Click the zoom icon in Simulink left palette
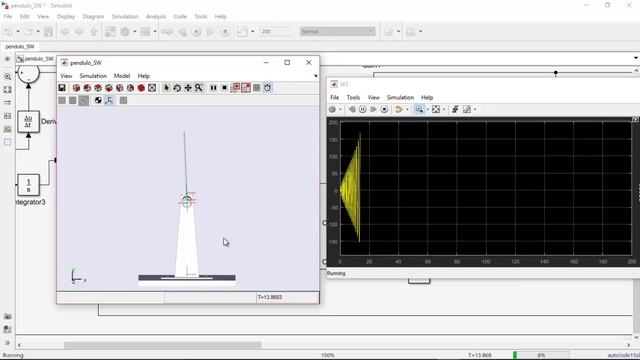The width and height of the screenshot is (640, 360). click(7, 76)
